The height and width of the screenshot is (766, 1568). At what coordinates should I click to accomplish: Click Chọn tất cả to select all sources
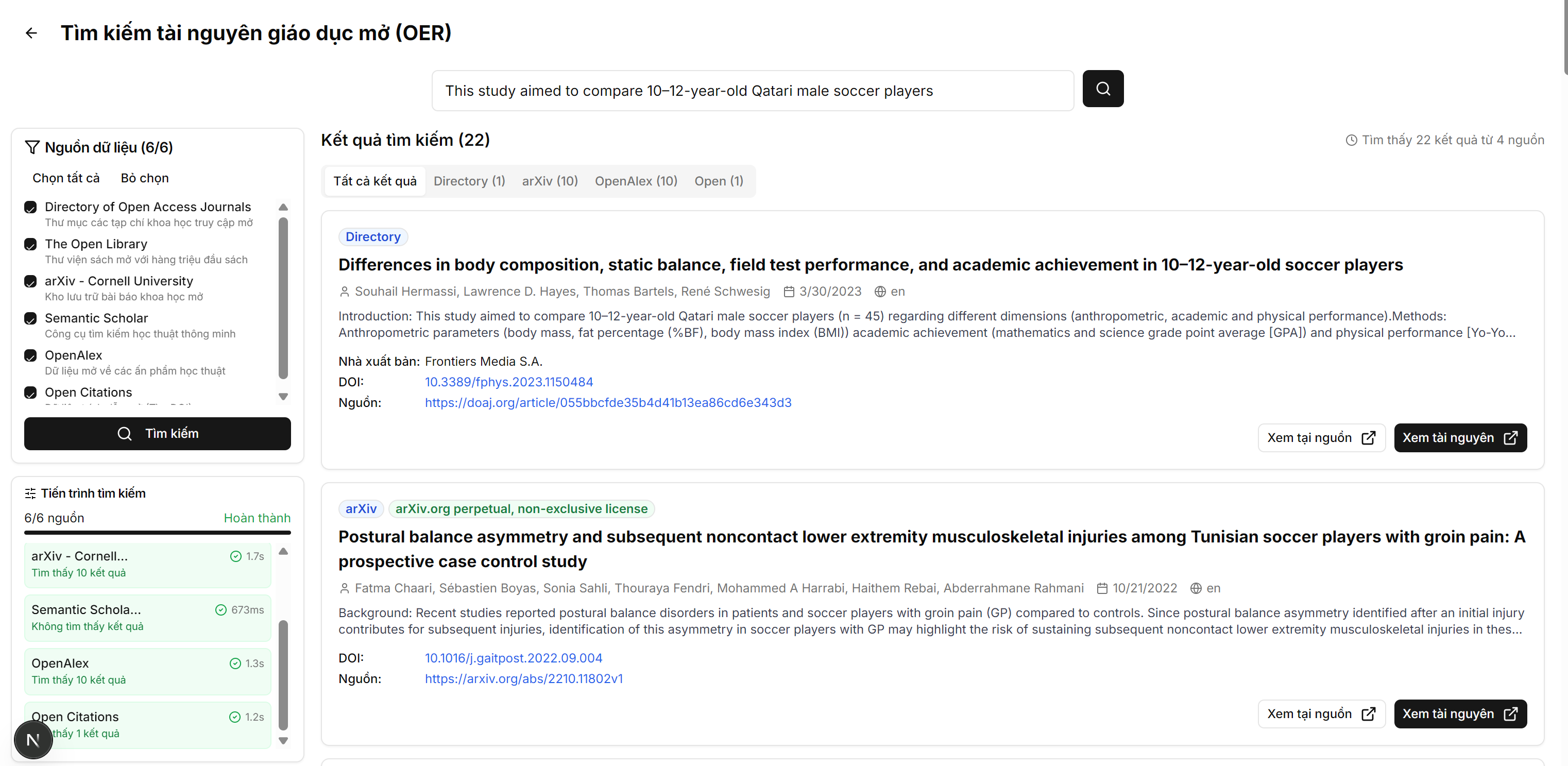66,178
